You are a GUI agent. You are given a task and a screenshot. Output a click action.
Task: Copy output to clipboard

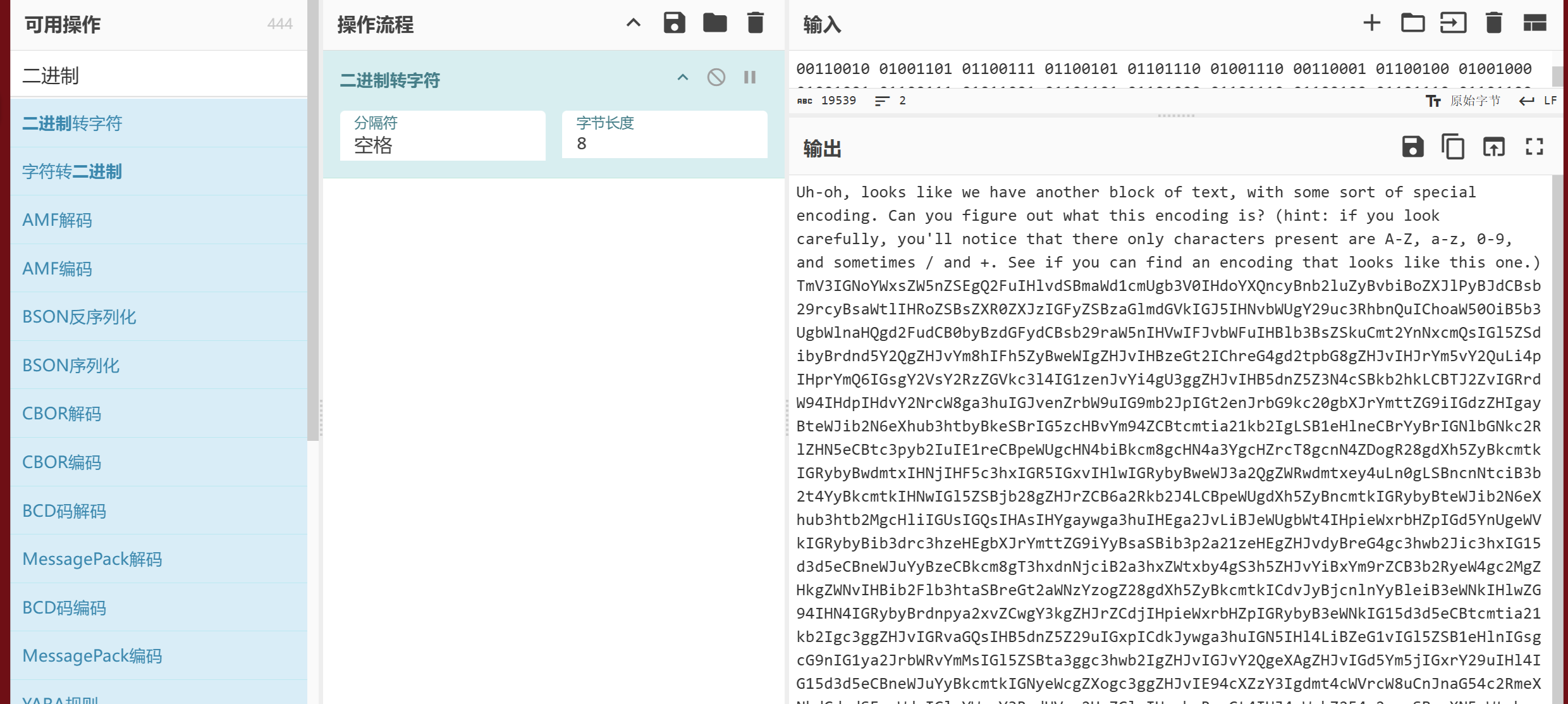(x=1452, y=147)
